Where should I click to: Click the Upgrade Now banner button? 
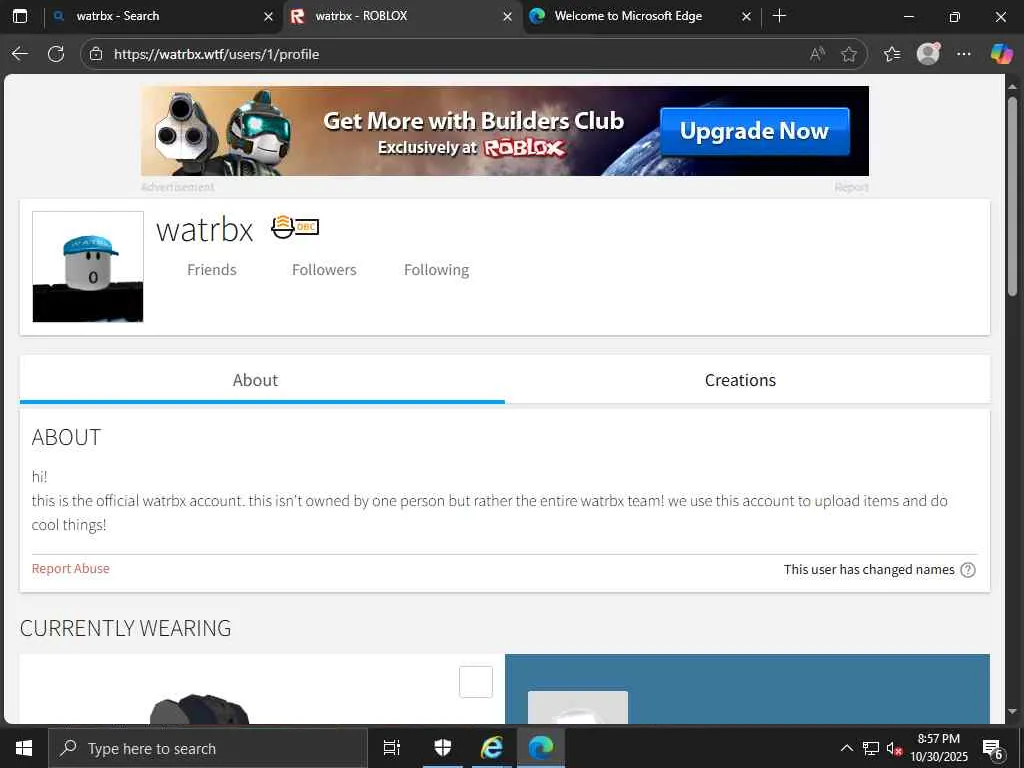point(754,131)
